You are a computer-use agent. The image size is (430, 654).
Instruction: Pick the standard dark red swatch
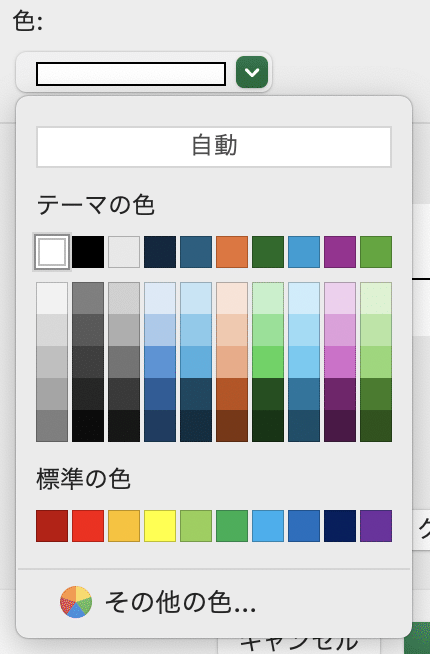(52, 526)
